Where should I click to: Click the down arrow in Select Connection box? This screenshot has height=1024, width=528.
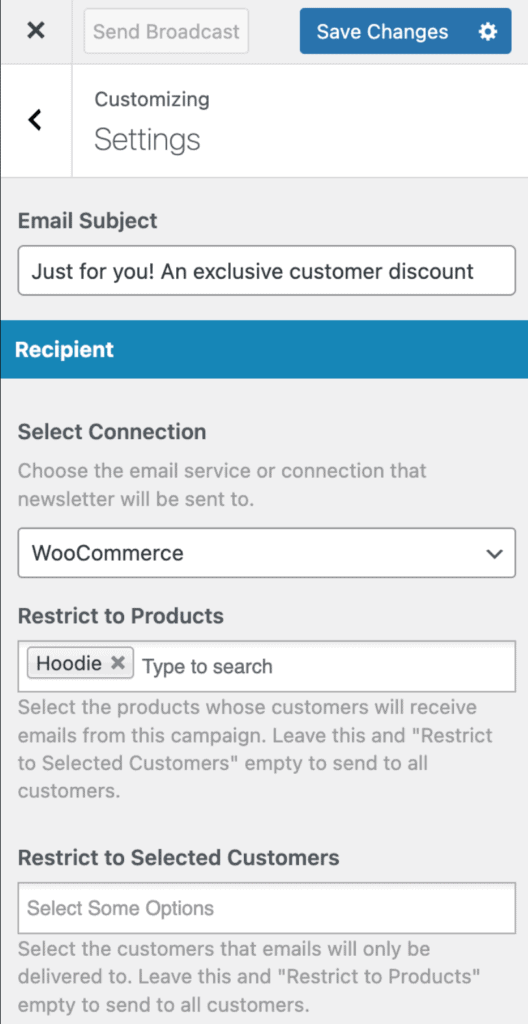[495, 554]
